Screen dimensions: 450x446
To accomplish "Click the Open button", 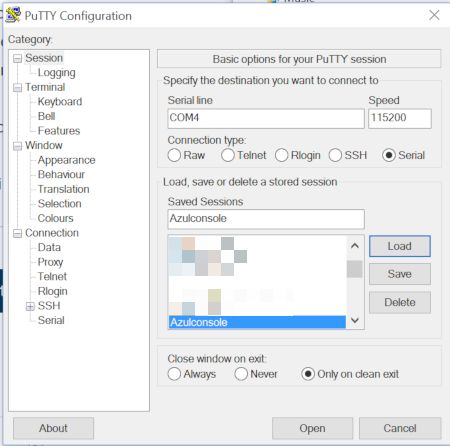I will [x=312, y=428].
